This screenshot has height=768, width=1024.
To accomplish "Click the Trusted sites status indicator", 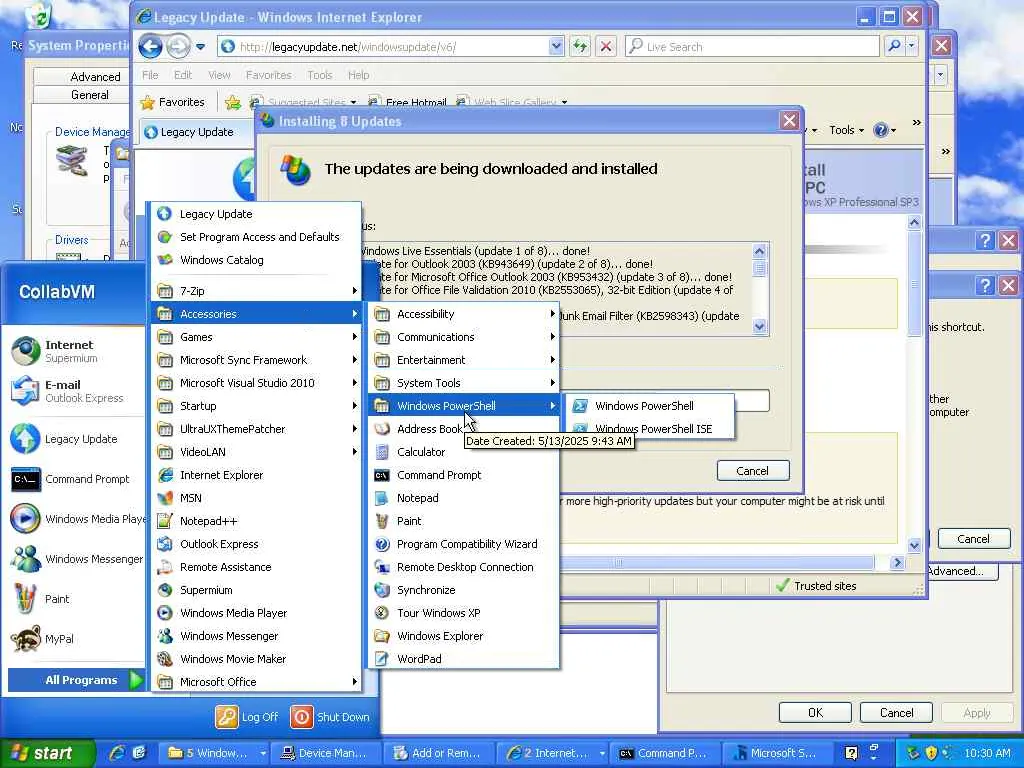I will (816, 586).
